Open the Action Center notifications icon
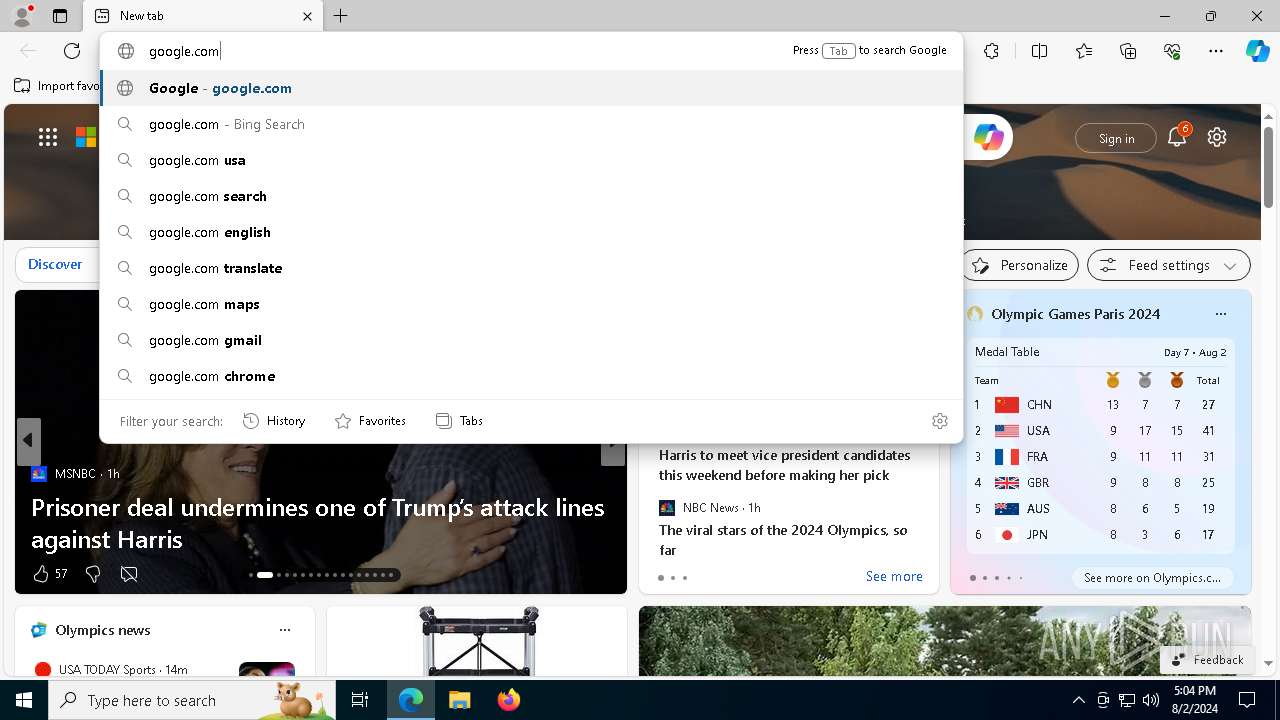The image size is (1280, 720). [1247, 700]
